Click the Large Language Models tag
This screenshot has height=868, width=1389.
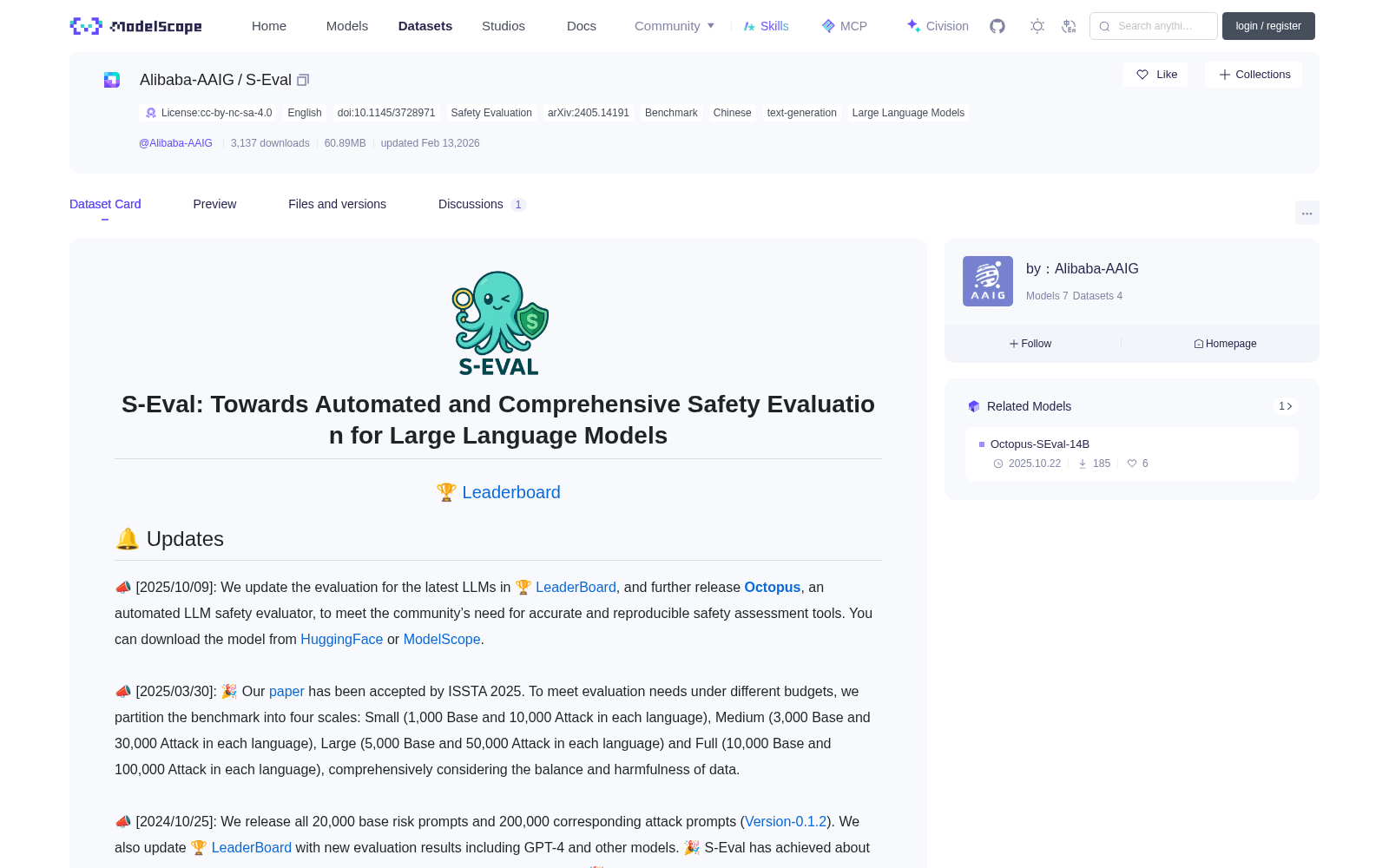(x=908, y=113)
